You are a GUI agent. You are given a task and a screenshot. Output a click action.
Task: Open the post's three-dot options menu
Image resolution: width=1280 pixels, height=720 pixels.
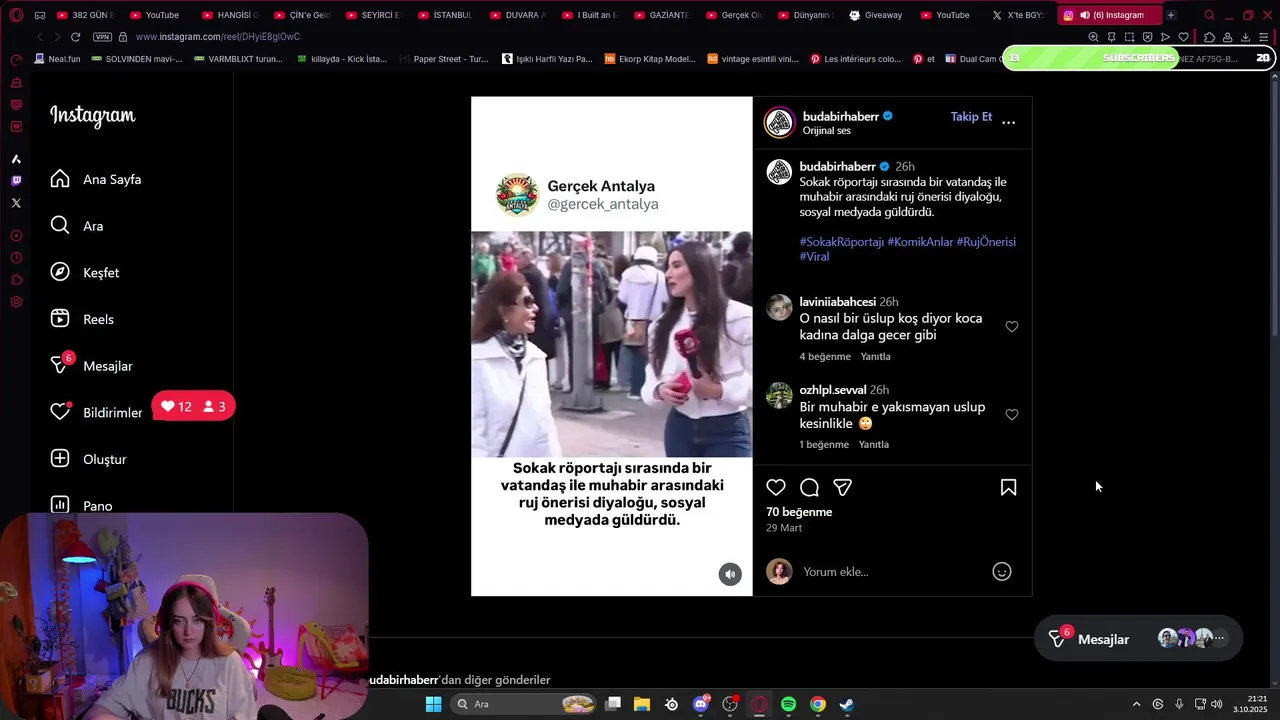[x=1008, y=122]
